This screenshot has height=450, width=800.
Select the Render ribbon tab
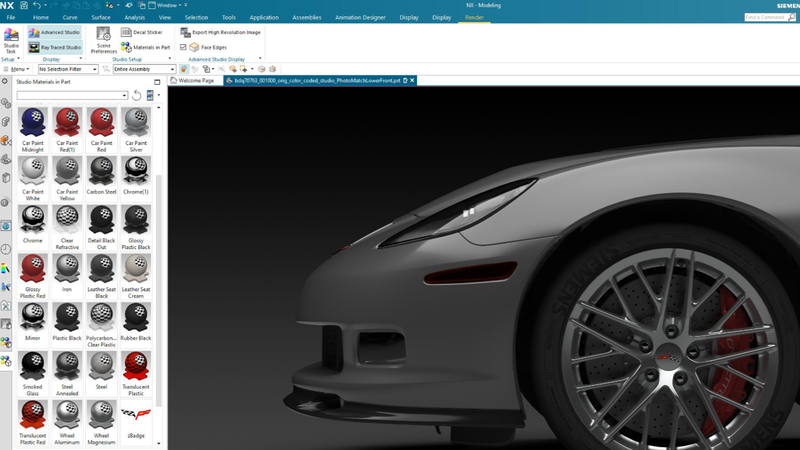474,17
